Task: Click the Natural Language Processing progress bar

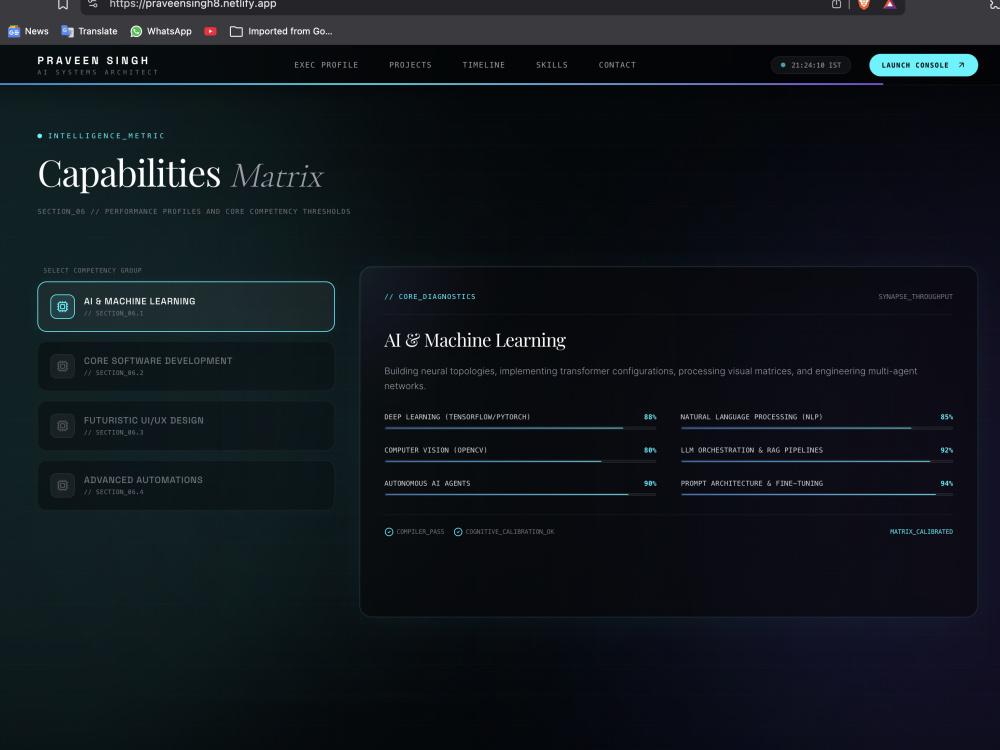Action: tap(816, 428)
